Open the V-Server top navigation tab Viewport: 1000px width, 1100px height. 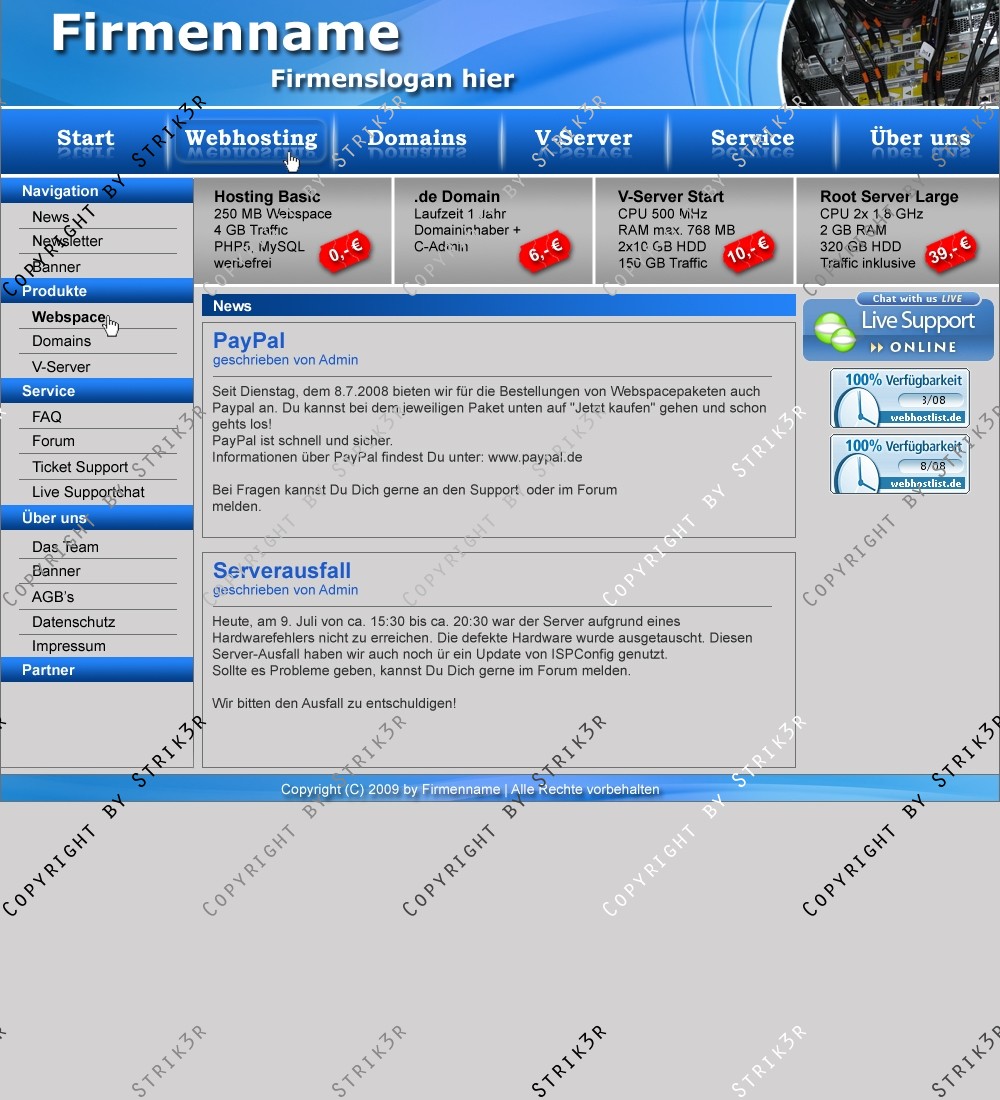coord(583,138)
